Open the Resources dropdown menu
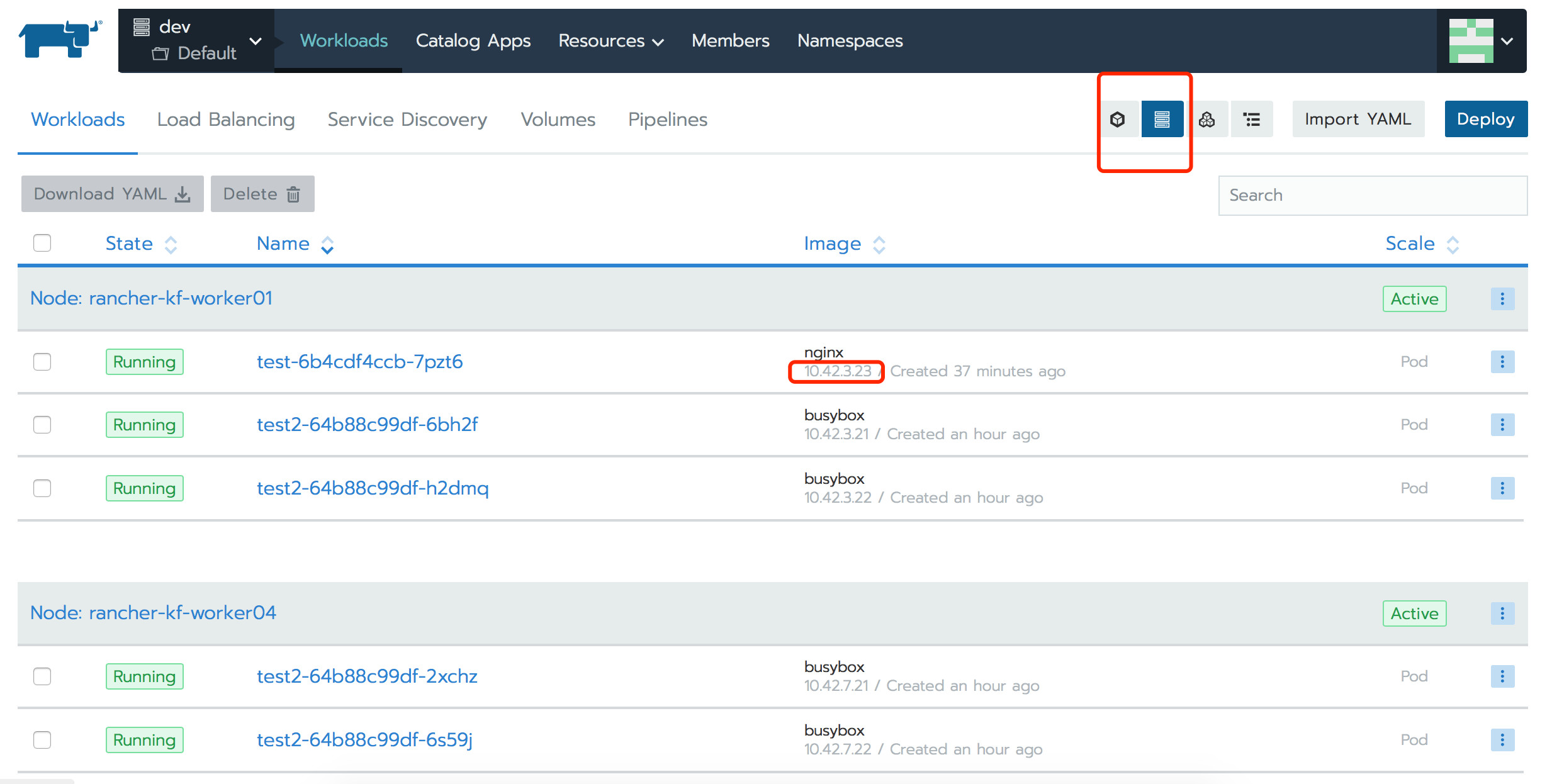Viewport: 1552px width, 784px height. (610, 41)
